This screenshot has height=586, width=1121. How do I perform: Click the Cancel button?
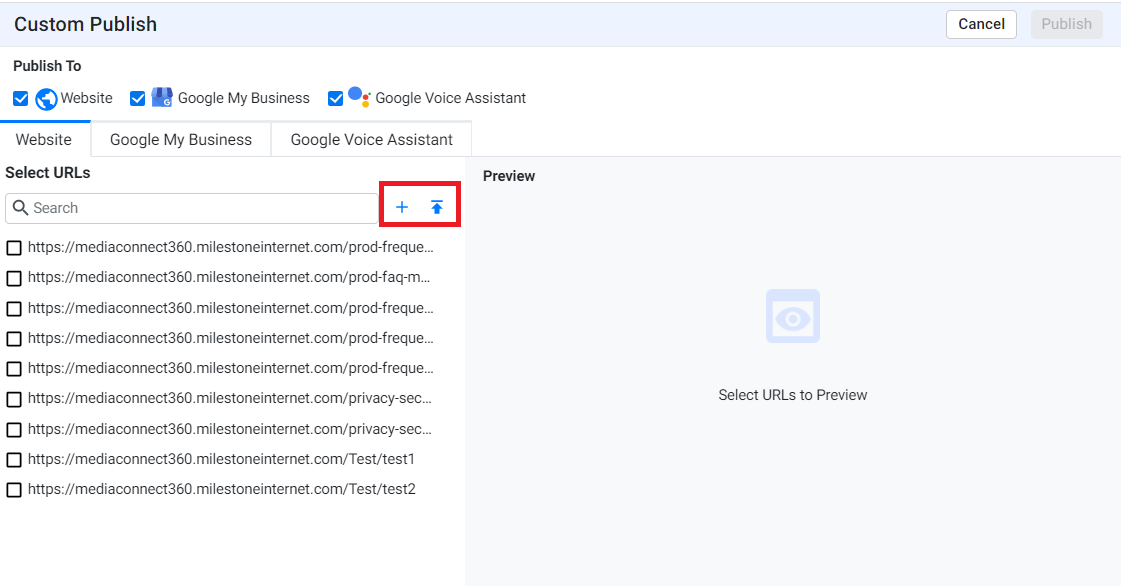981,24
